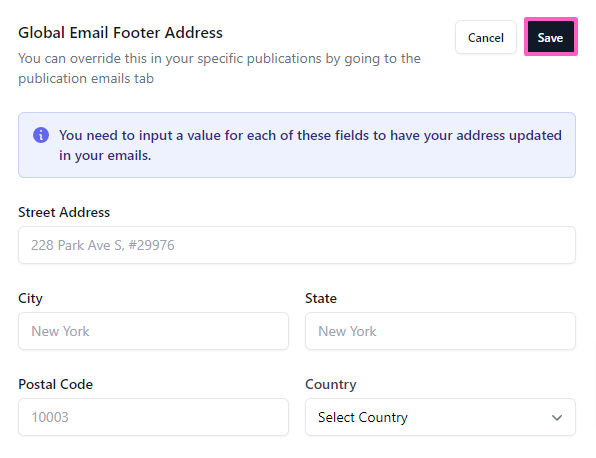Click the chevron arrow in Country field

[557, 418]
